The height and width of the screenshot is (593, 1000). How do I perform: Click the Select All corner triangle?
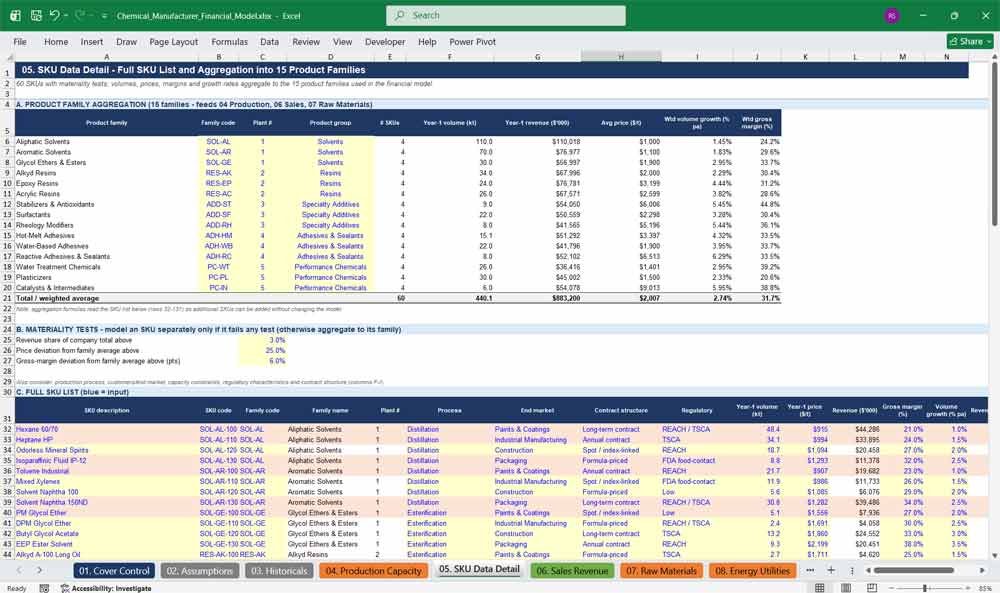click(7, 57)
